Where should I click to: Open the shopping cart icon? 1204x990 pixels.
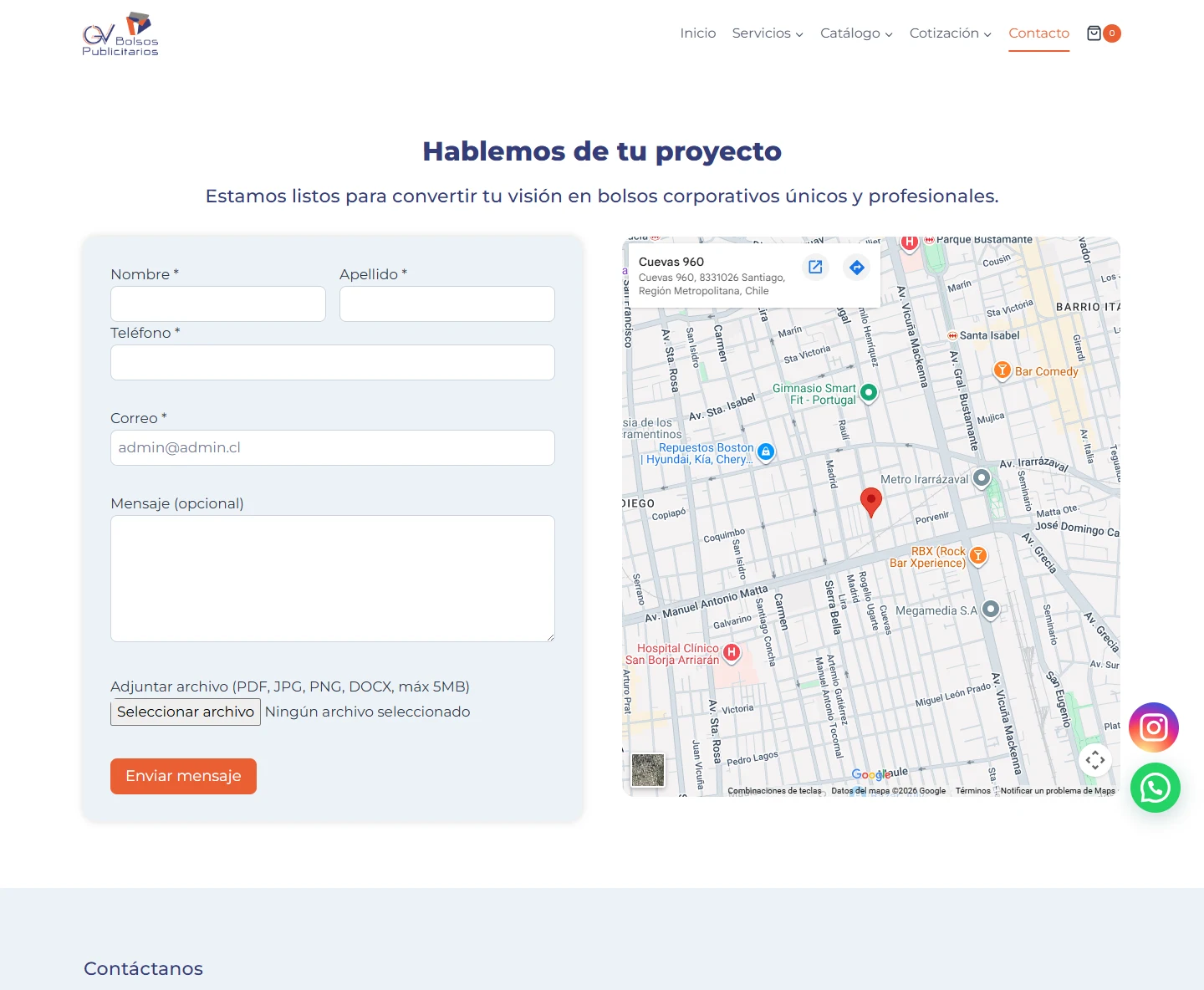[1094, 33]
